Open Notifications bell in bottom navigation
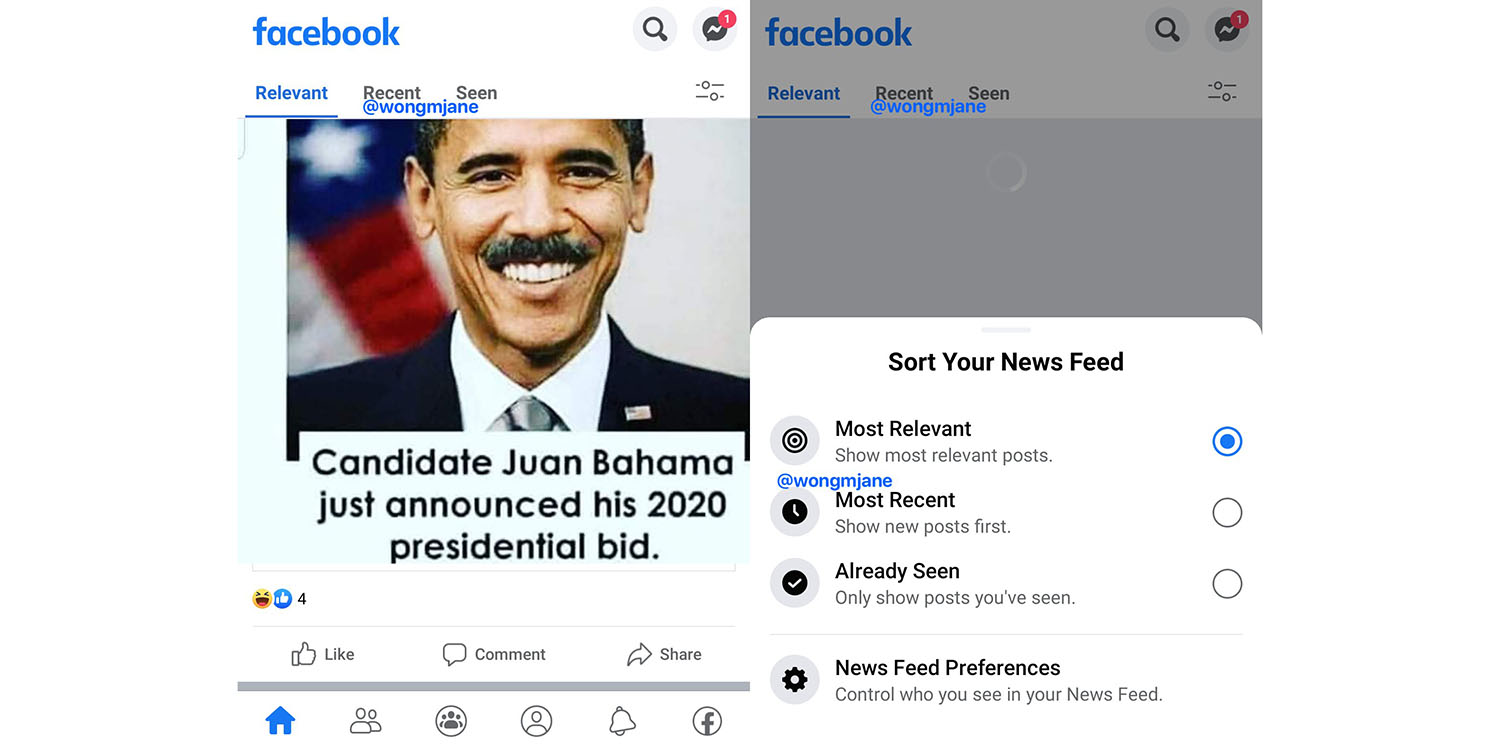Image resolution: width=1500 pixels, height=750 pixels. click(622, 720)
